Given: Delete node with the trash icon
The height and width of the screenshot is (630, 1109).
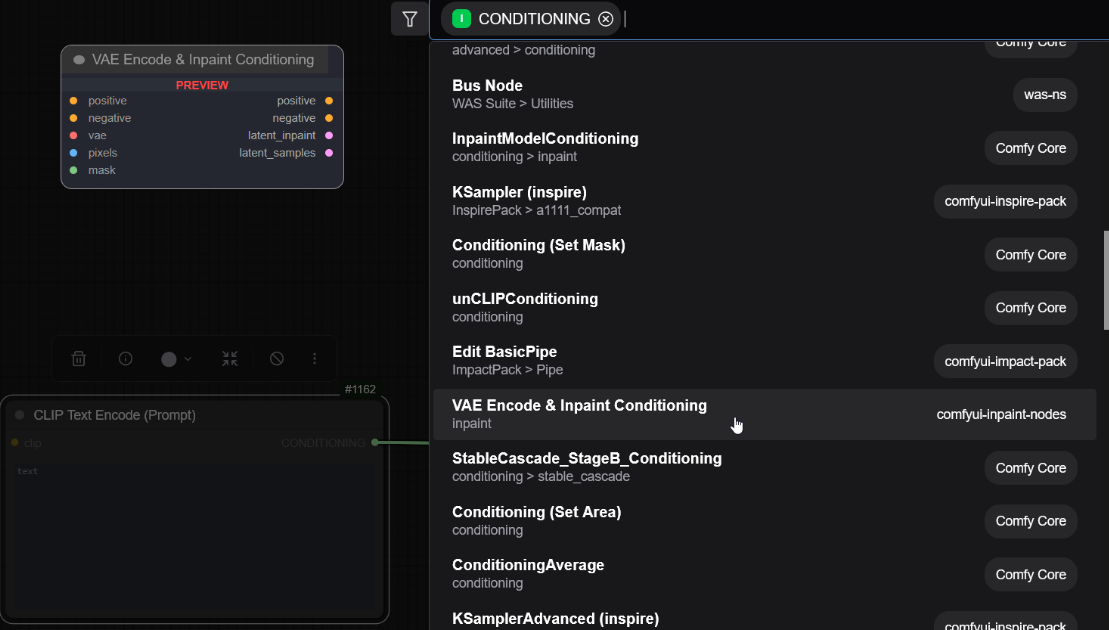Looking at the screenshot, I should (79, 359).
